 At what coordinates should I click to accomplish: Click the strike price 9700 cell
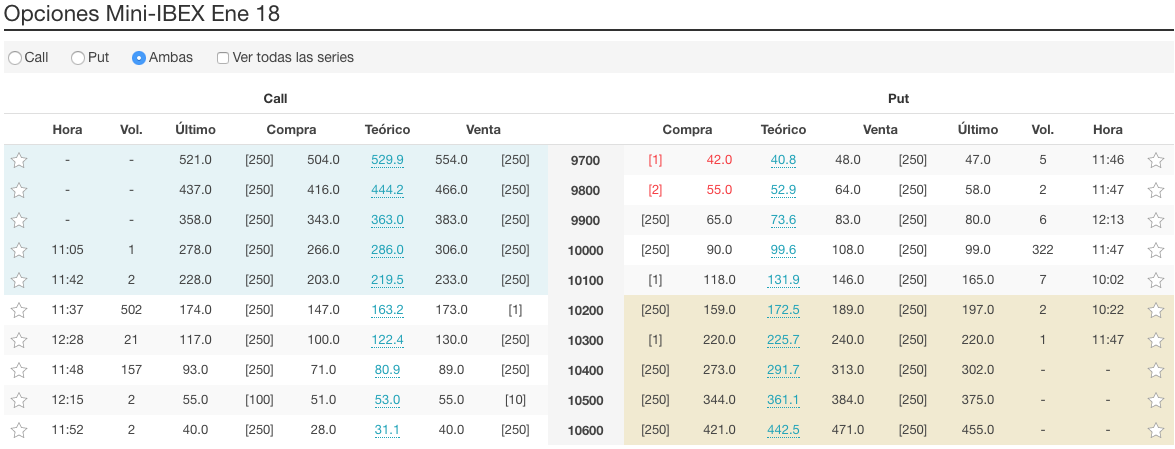tap(585, 160)
